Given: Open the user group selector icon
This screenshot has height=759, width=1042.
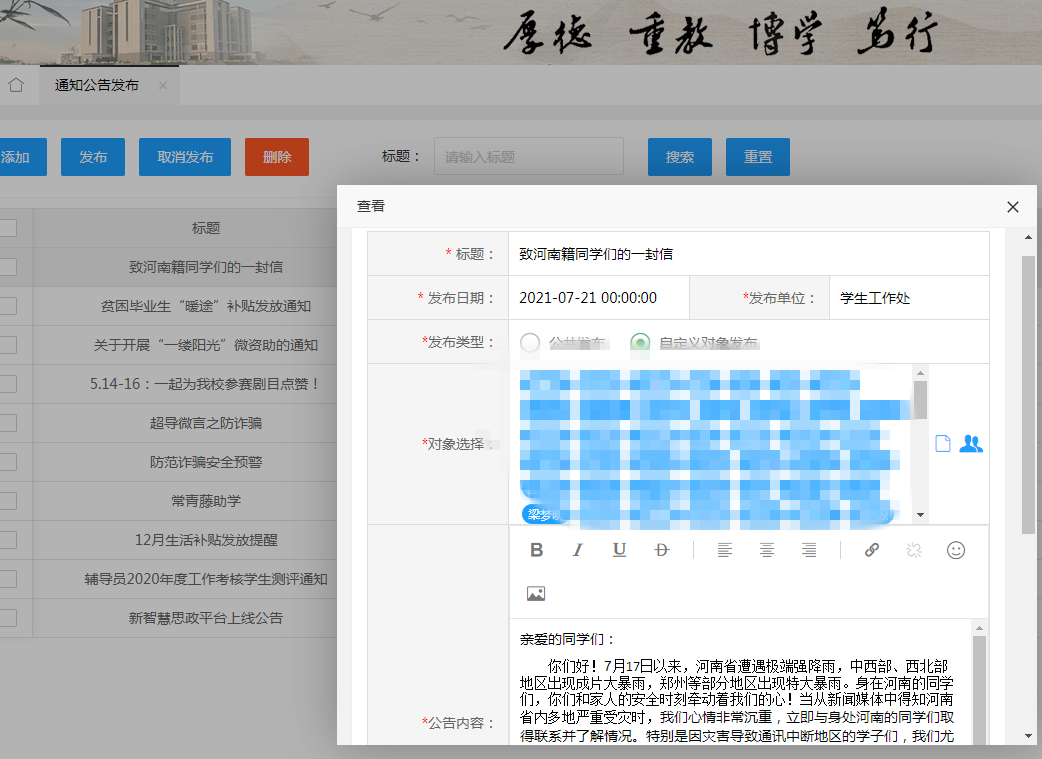Looking at the screenshot, I should [971, 444].
